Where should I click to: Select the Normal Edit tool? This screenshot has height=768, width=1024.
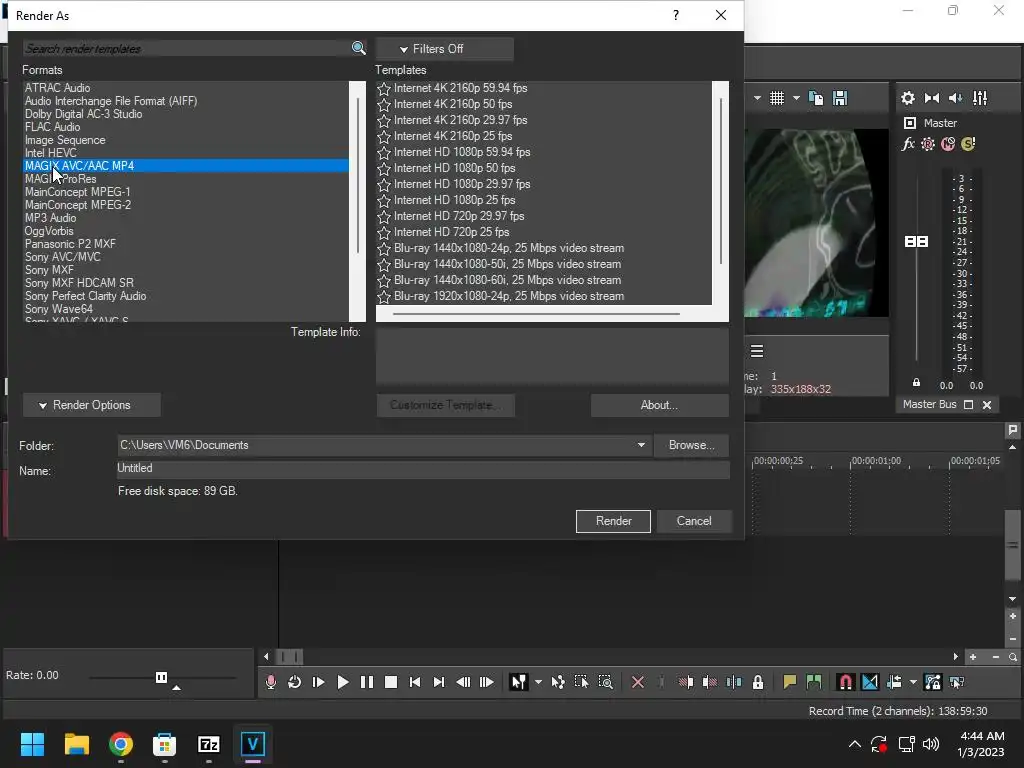click(519, 682)
